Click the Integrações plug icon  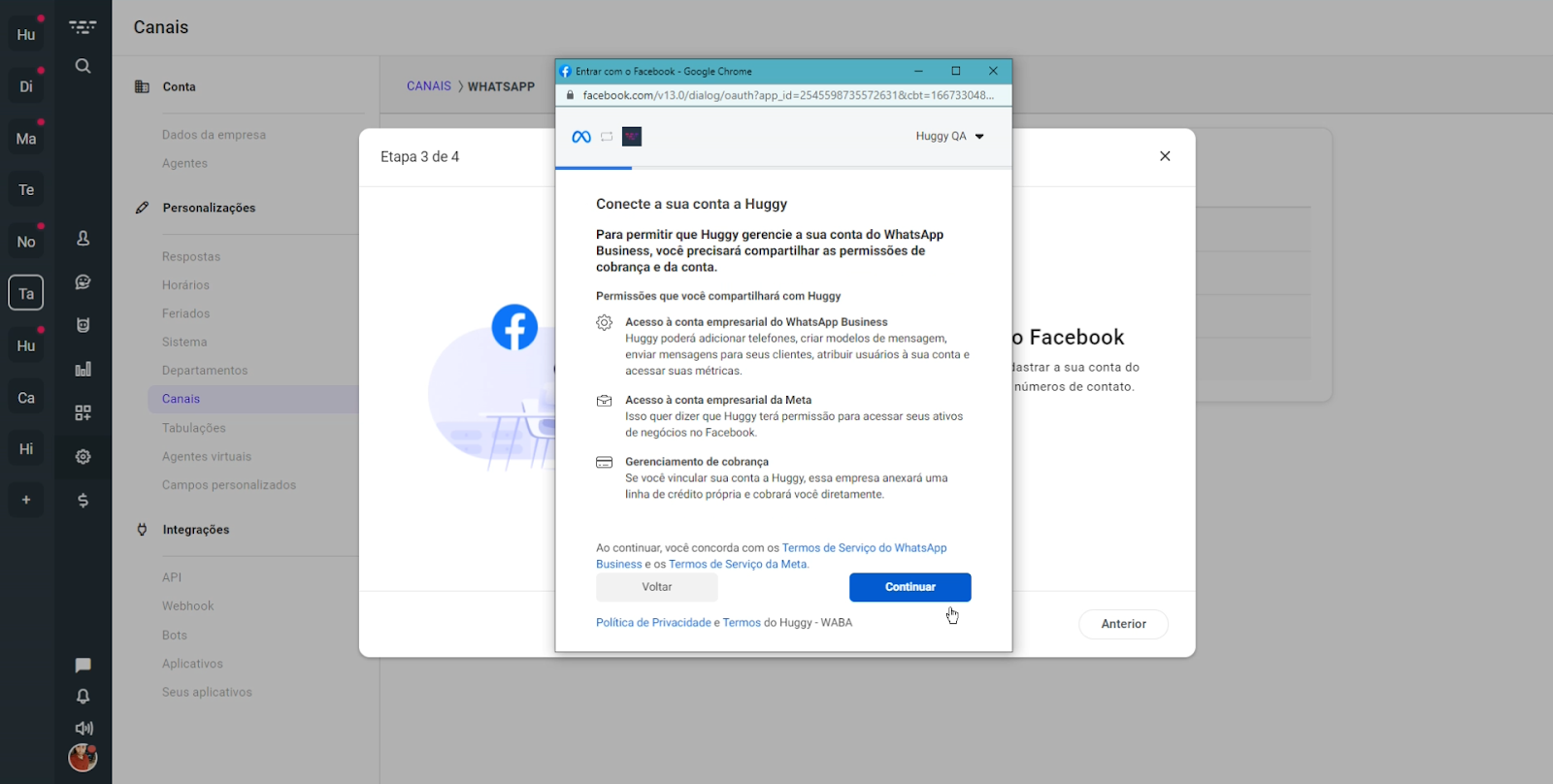142,530
